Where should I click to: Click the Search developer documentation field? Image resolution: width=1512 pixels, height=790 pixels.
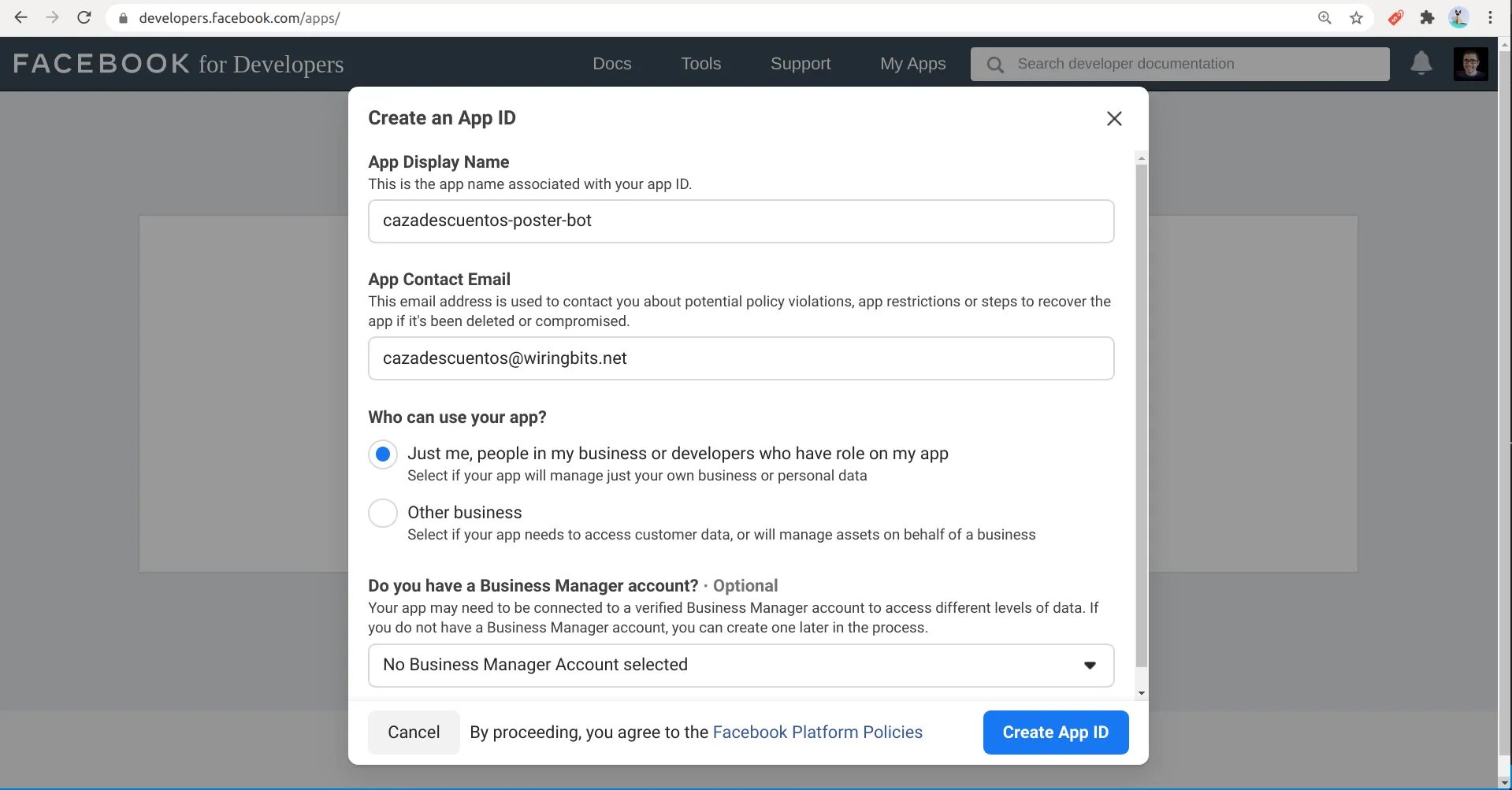tap(1180, 64)
